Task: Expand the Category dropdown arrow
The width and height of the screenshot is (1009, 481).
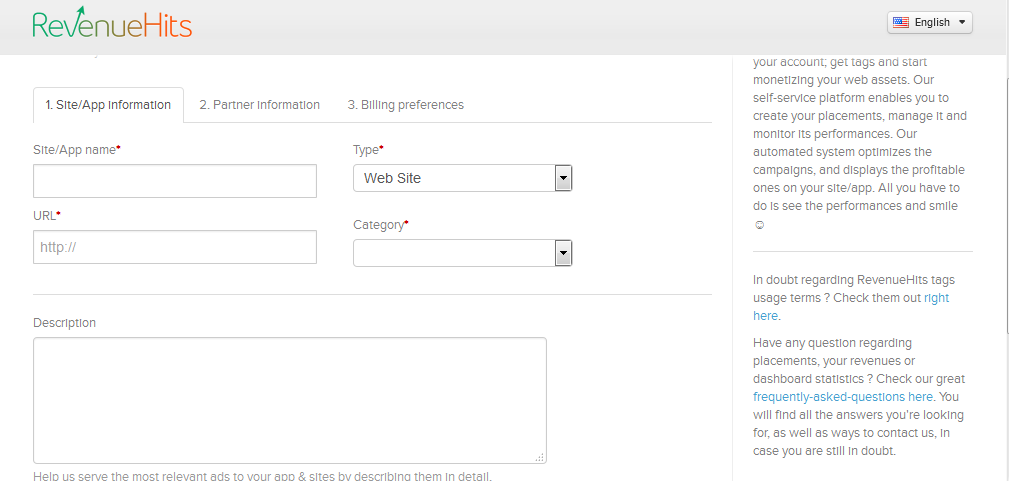Action: click(x=563, y=253)
